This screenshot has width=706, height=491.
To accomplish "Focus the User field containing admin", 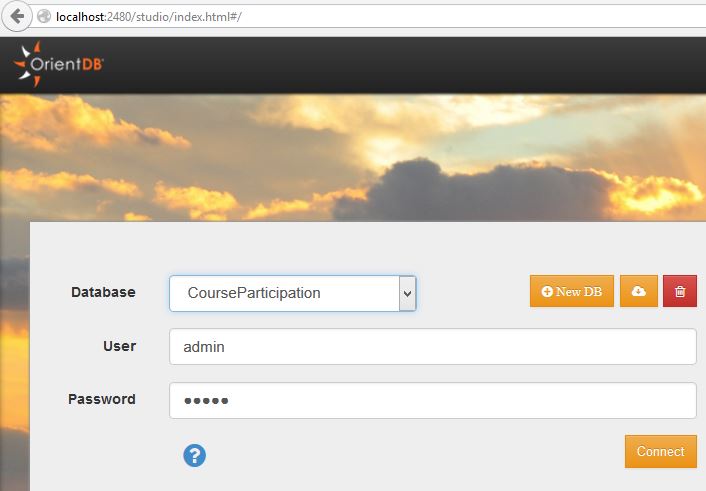I will pyautogui.click(x=432, y=347).
